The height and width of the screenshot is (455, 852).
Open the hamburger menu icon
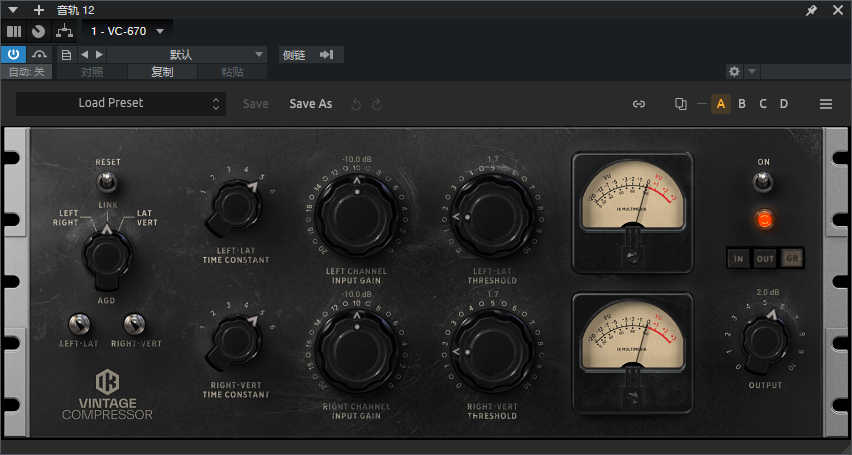pyautogui.click(x=826, y=104)
